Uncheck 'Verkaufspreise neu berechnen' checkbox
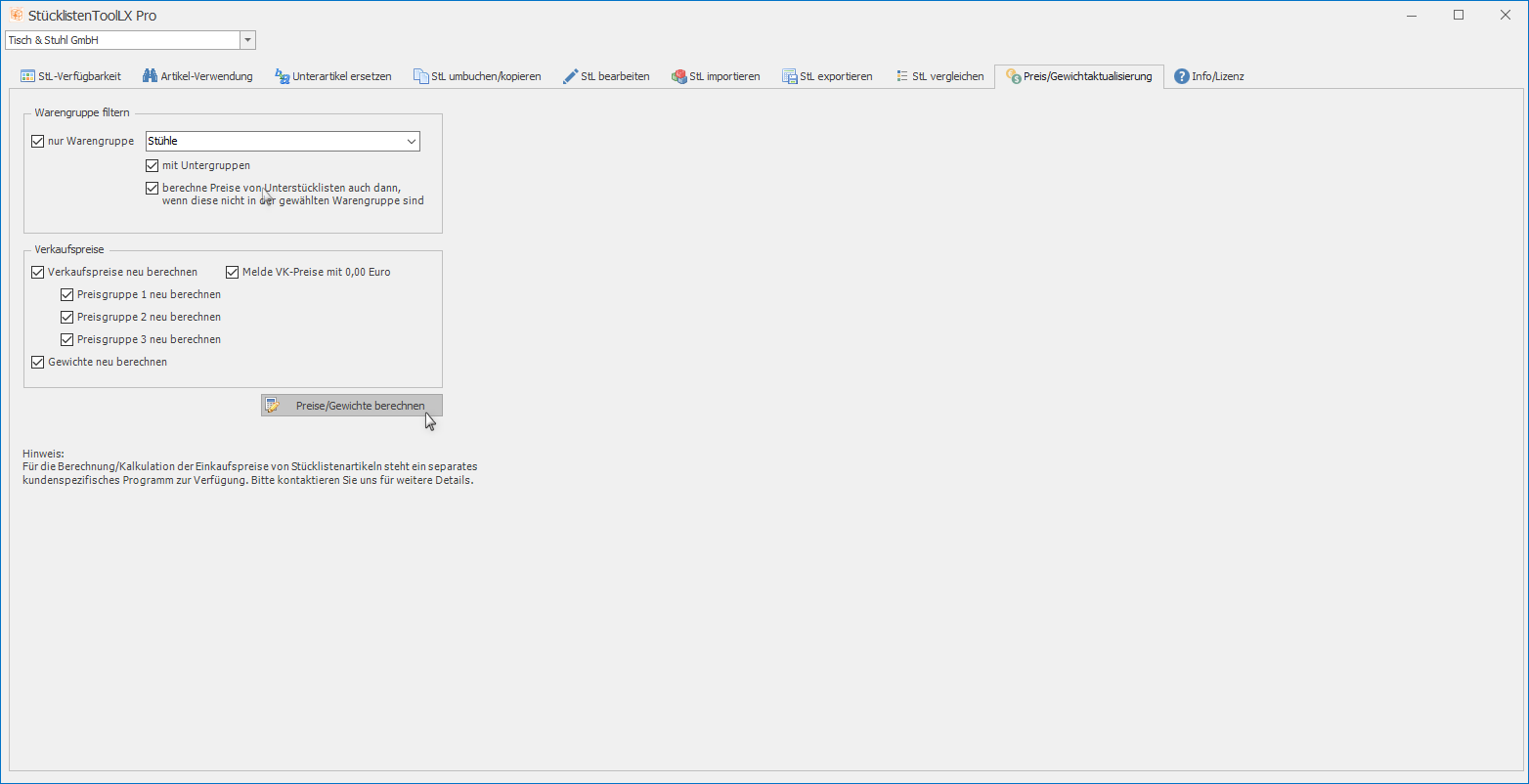 (38, 272)
